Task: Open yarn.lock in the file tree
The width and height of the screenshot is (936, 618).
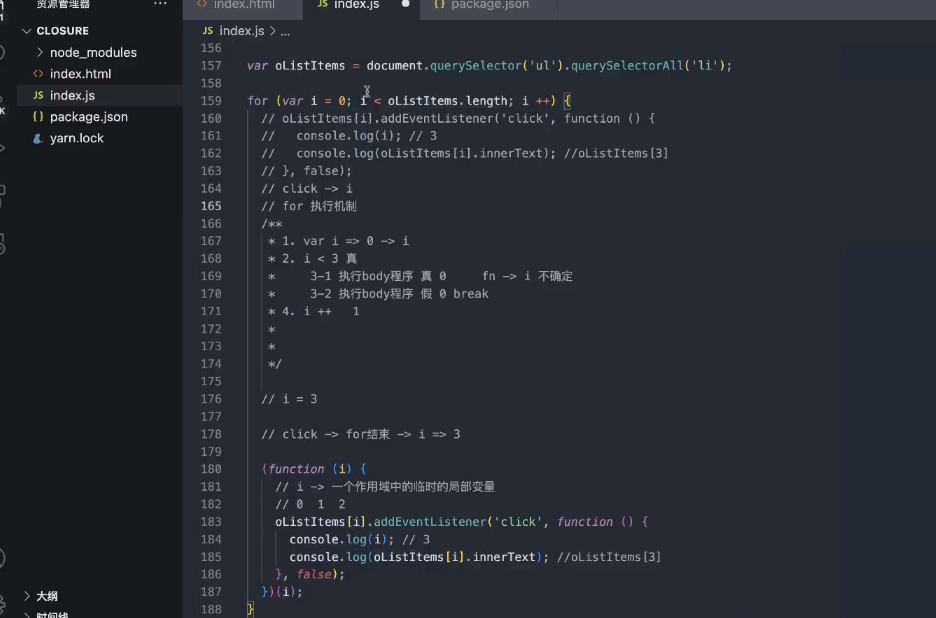Action: tap(76, 139)
